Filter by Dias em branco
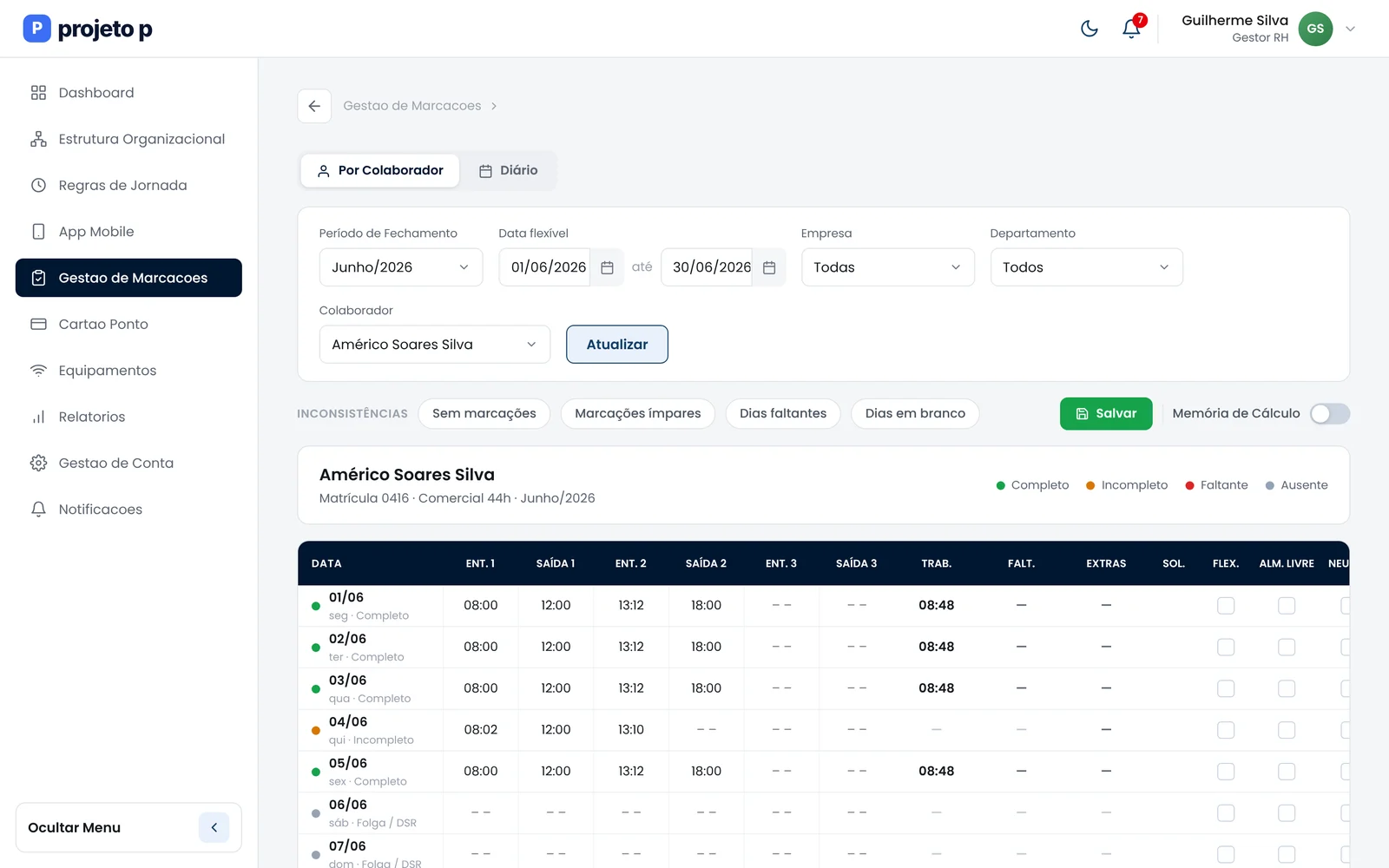This screenshot has width=1389, height=868. pos(915,413)
